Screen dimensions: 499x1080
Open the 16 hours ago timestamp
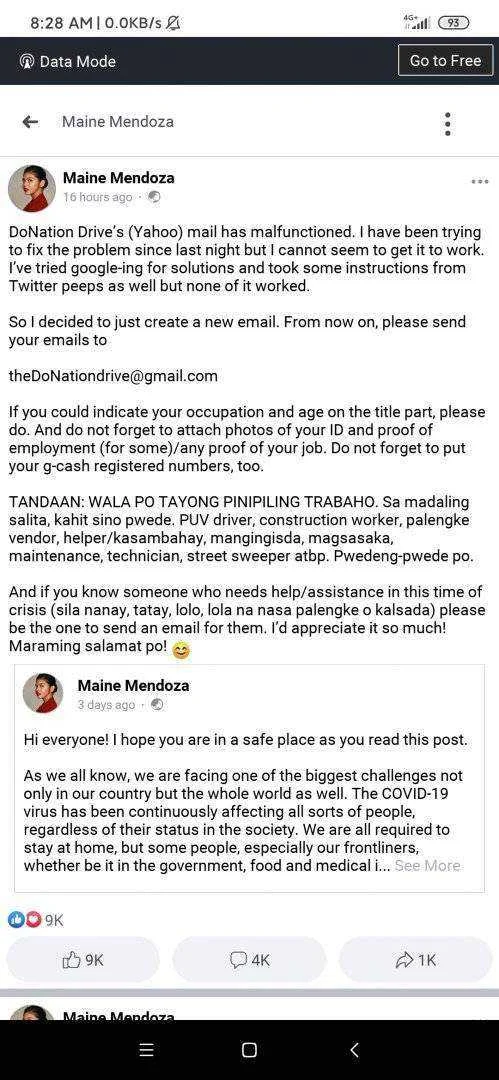(97, 197)
